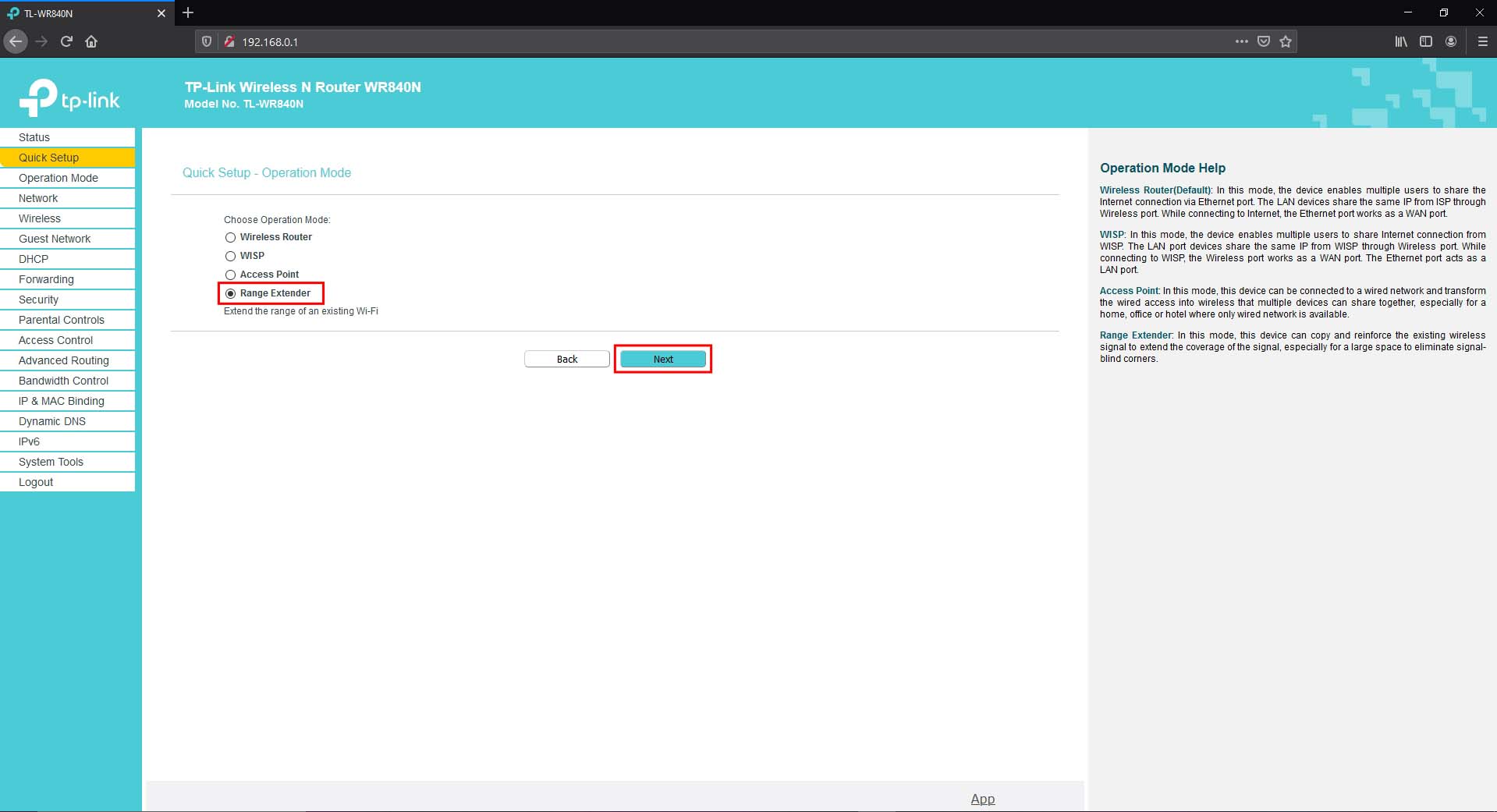This screenshot has height=812, width=1497.
Task: Go to the browser home page
Action: pos(91,41)
